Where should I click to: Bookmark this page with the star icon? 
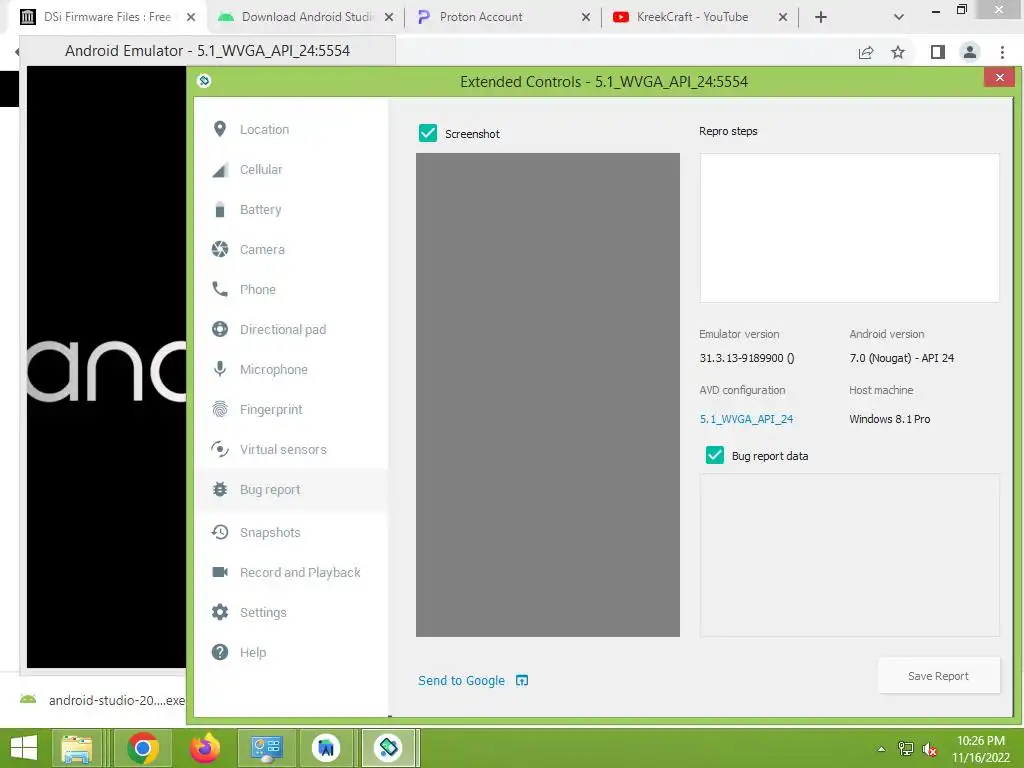pos(898,52)
